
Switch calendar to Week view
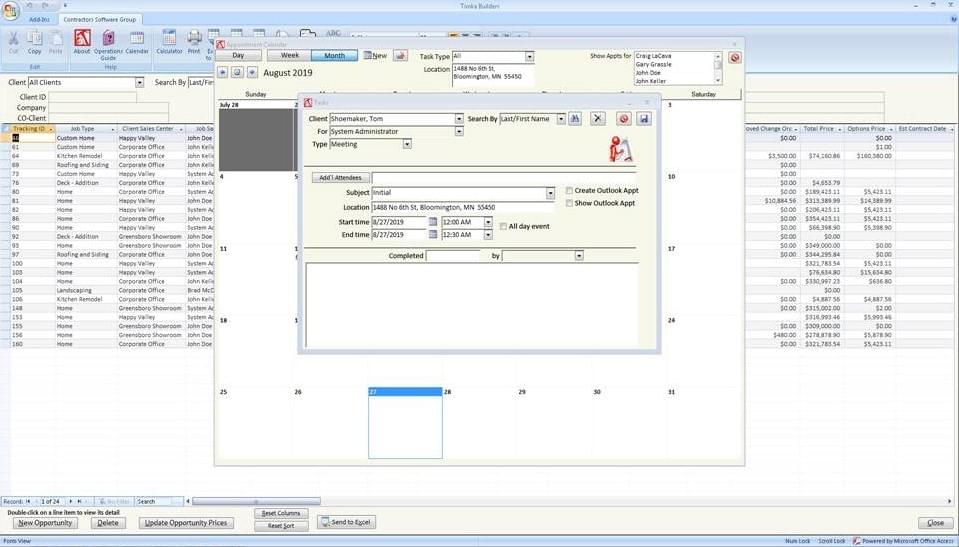pyautogui.click(x=288, y=56)
